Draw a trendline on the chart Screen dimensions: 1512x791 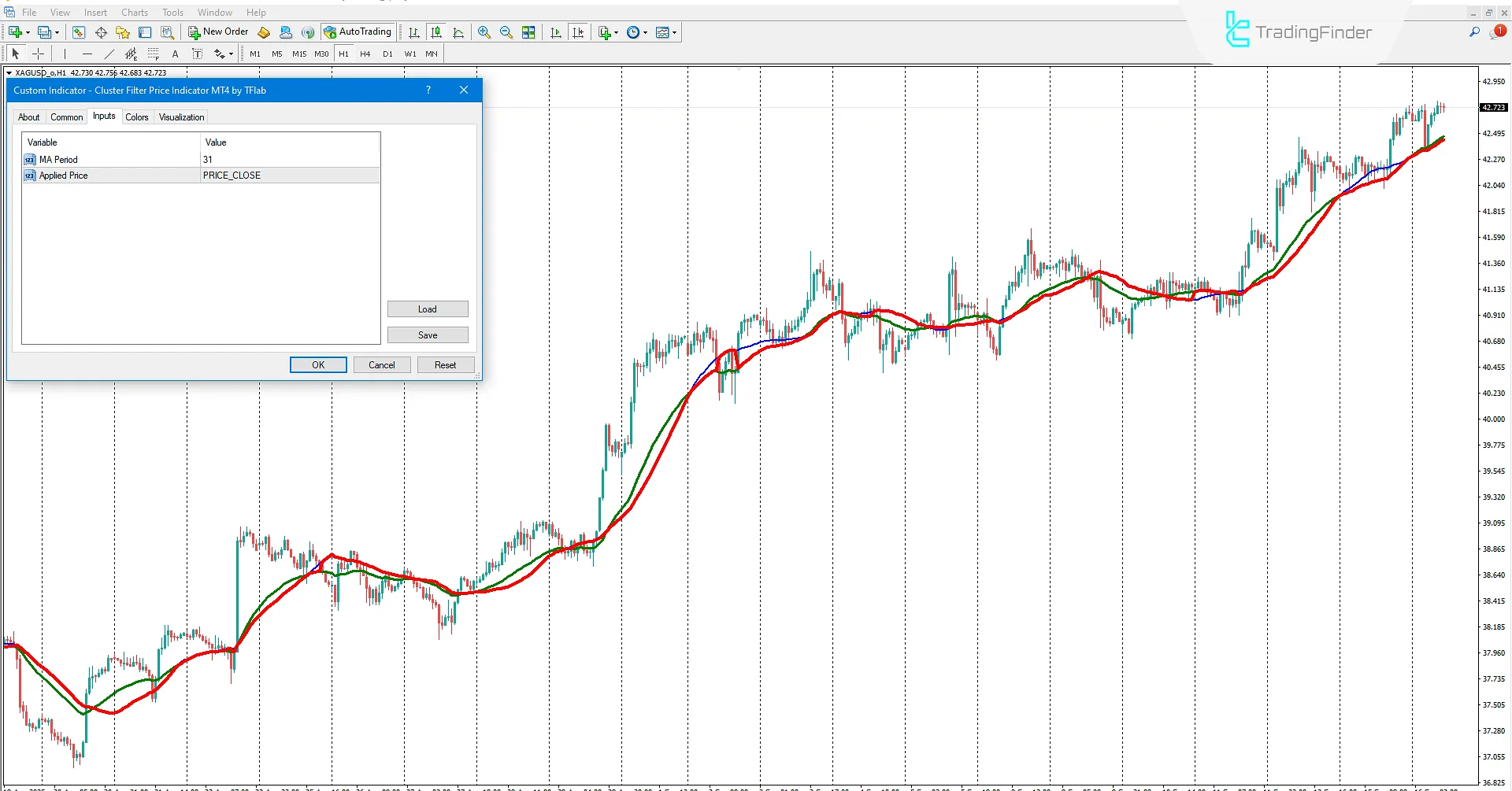109,54
